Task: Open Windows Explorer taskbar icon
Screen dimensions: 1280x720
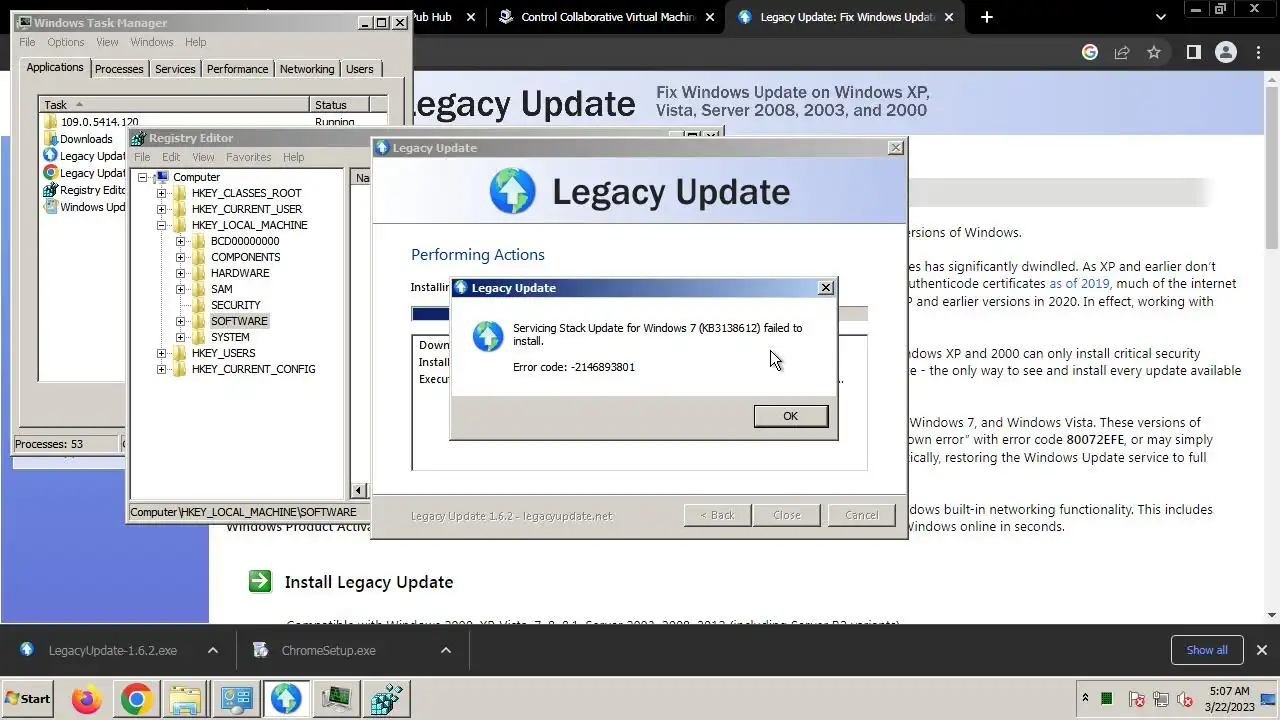Action: [186, 699]
